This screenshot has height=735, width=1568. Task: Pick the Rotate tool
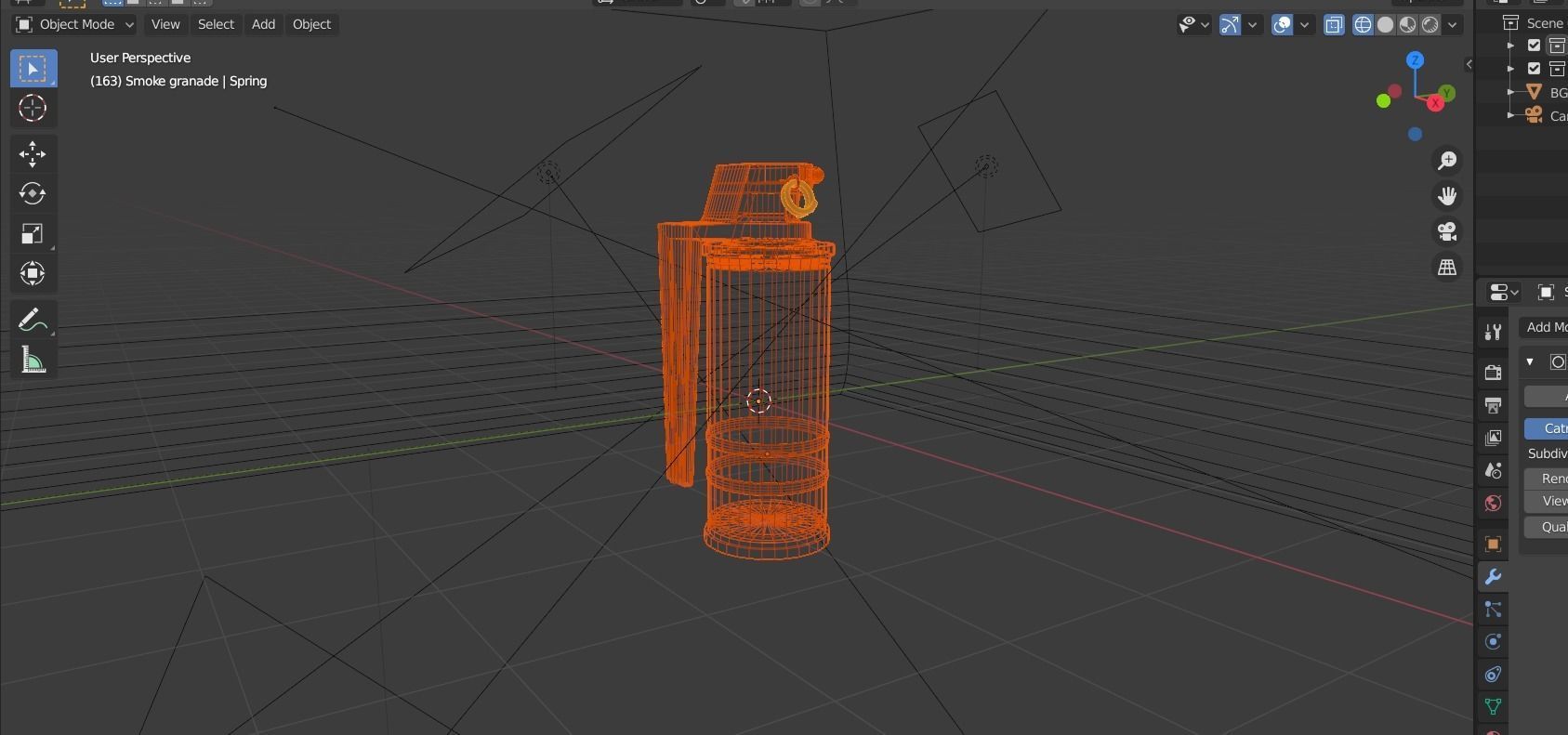coord(33,193)
